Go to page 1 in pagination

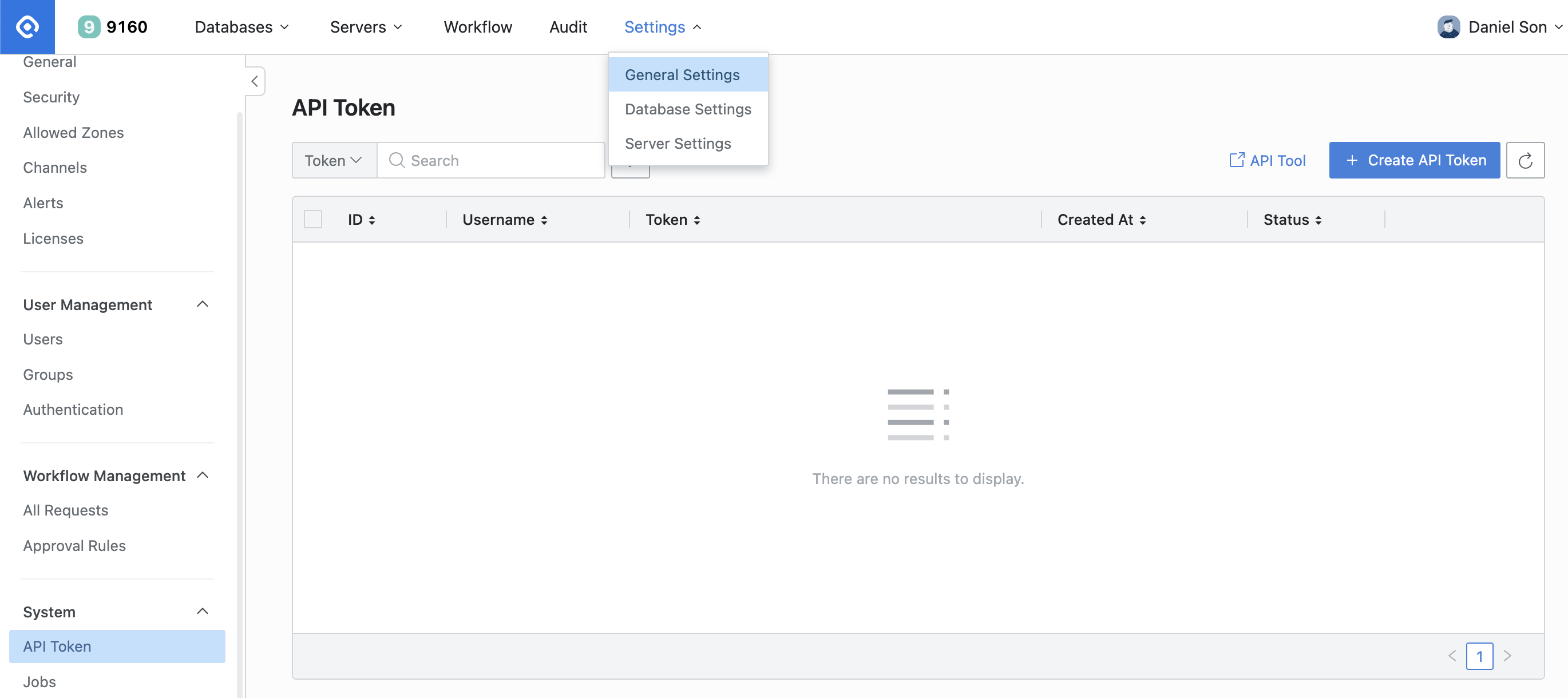click(x=1479, y=656)
